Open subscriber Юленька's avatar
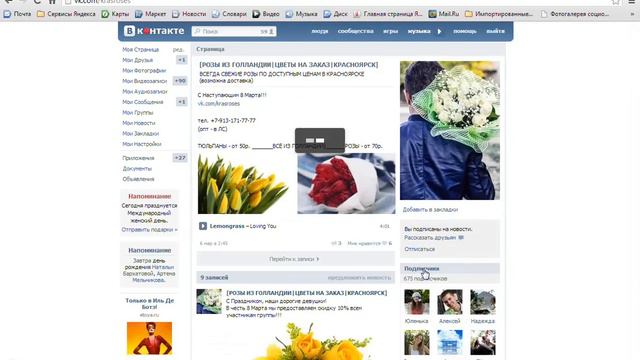The width and height of the screenshot is (640, 360). pyautogui.click(x=417, y=302)
